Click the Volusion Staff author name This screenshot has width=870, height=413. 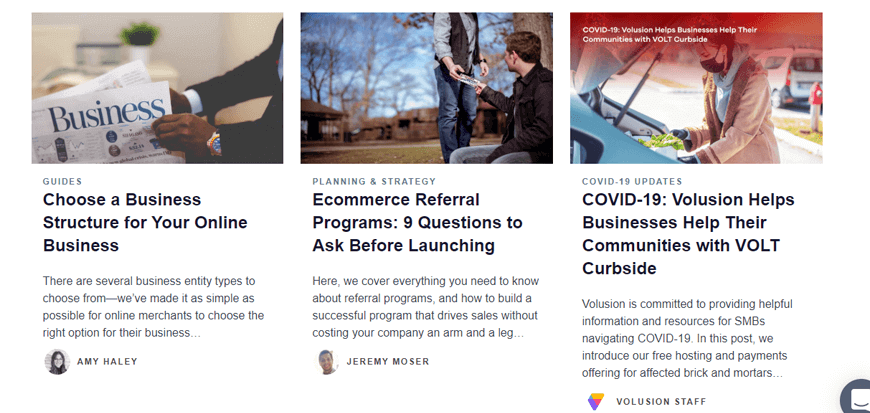[x=661, y=401]
